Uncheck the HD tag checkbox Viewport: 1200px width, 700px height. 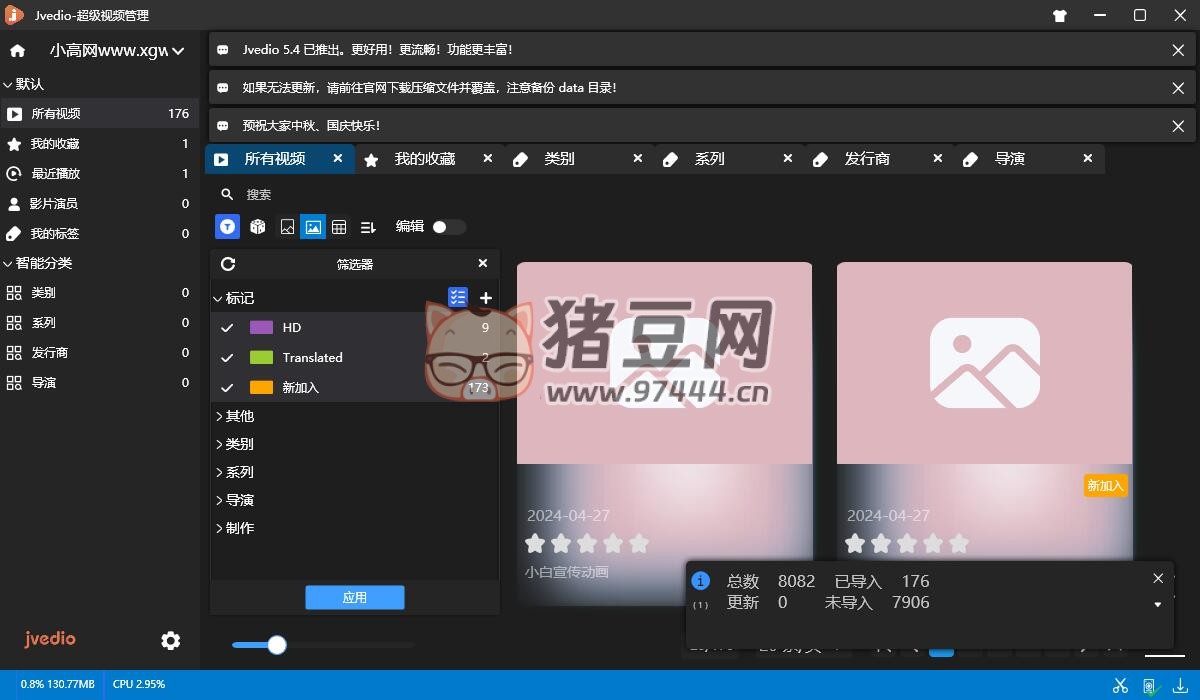coord(227,328)
